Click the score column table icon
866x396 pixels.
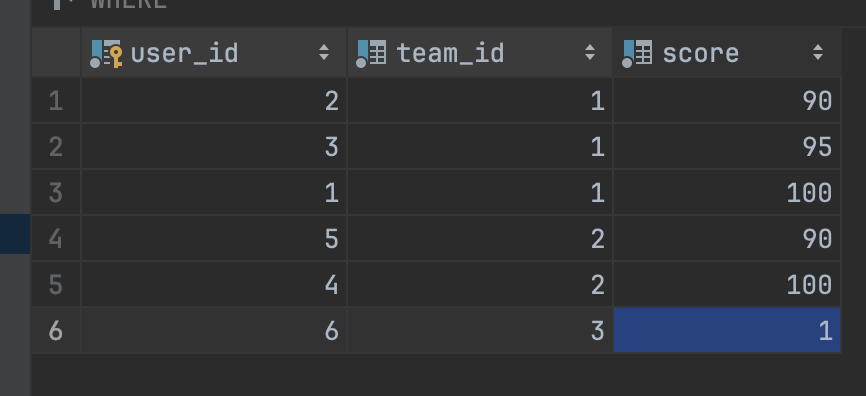[637, 54]
